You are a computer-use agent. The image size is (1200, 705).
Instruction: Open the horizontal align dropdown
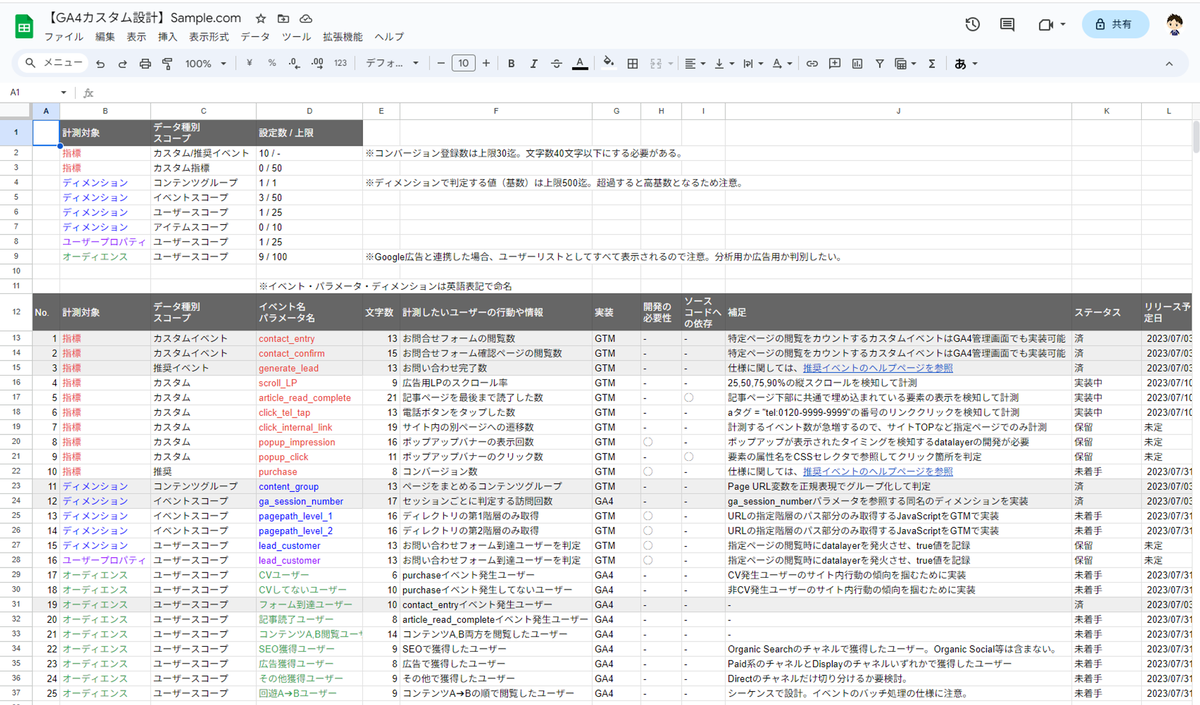695,63
